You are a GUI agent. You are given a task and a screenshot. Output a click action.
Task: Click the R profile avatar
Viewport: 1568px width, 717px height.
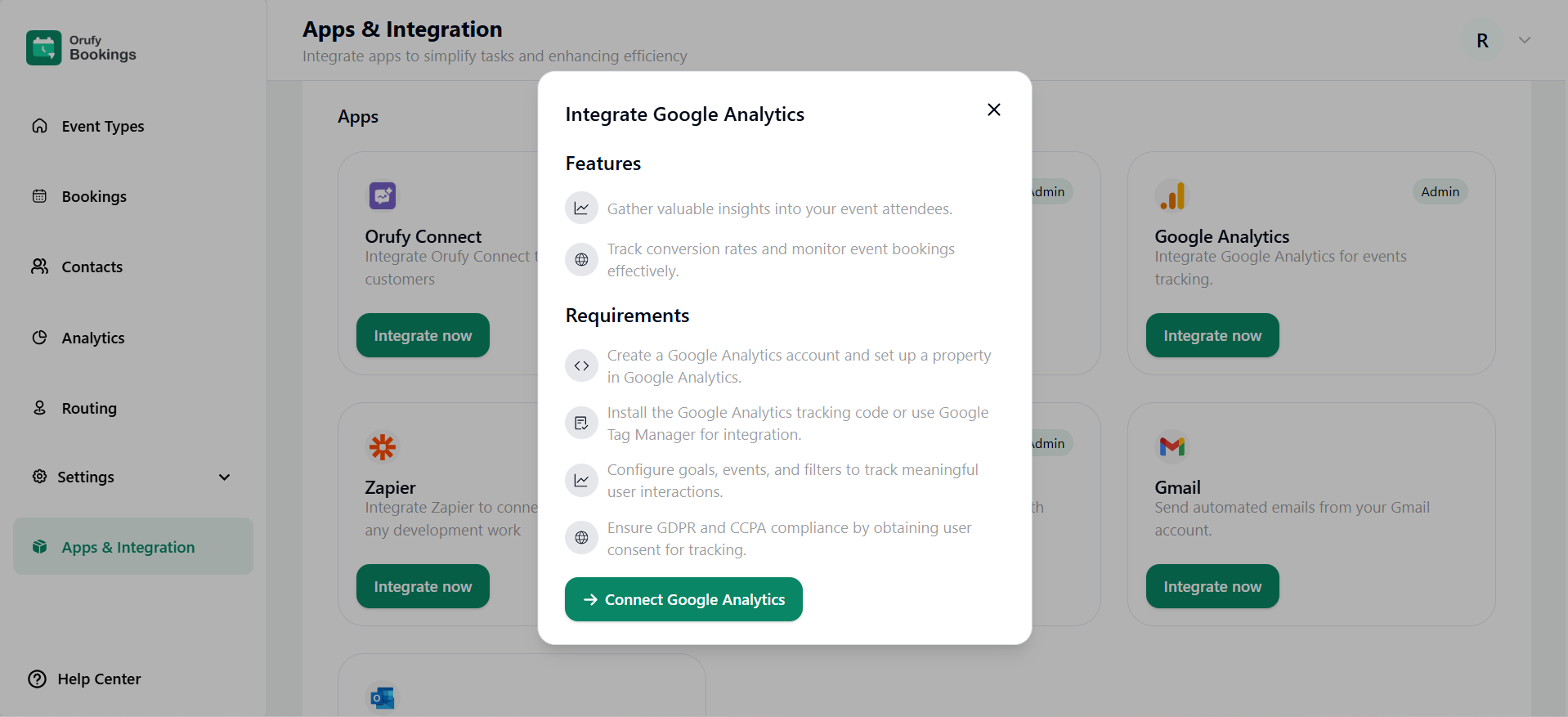(1482, 40)
